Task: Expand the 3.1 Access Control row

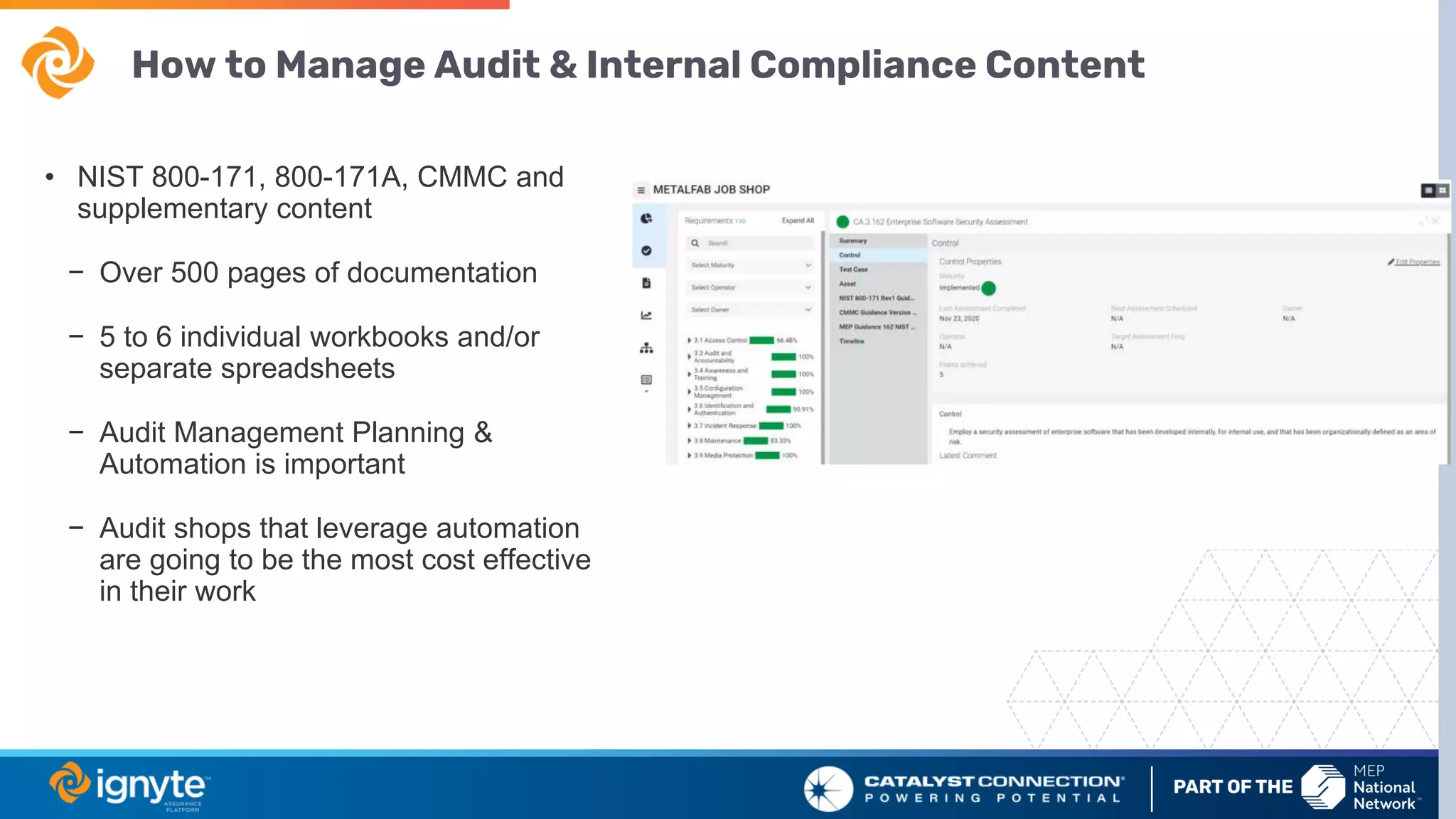Action: [689, 341]
